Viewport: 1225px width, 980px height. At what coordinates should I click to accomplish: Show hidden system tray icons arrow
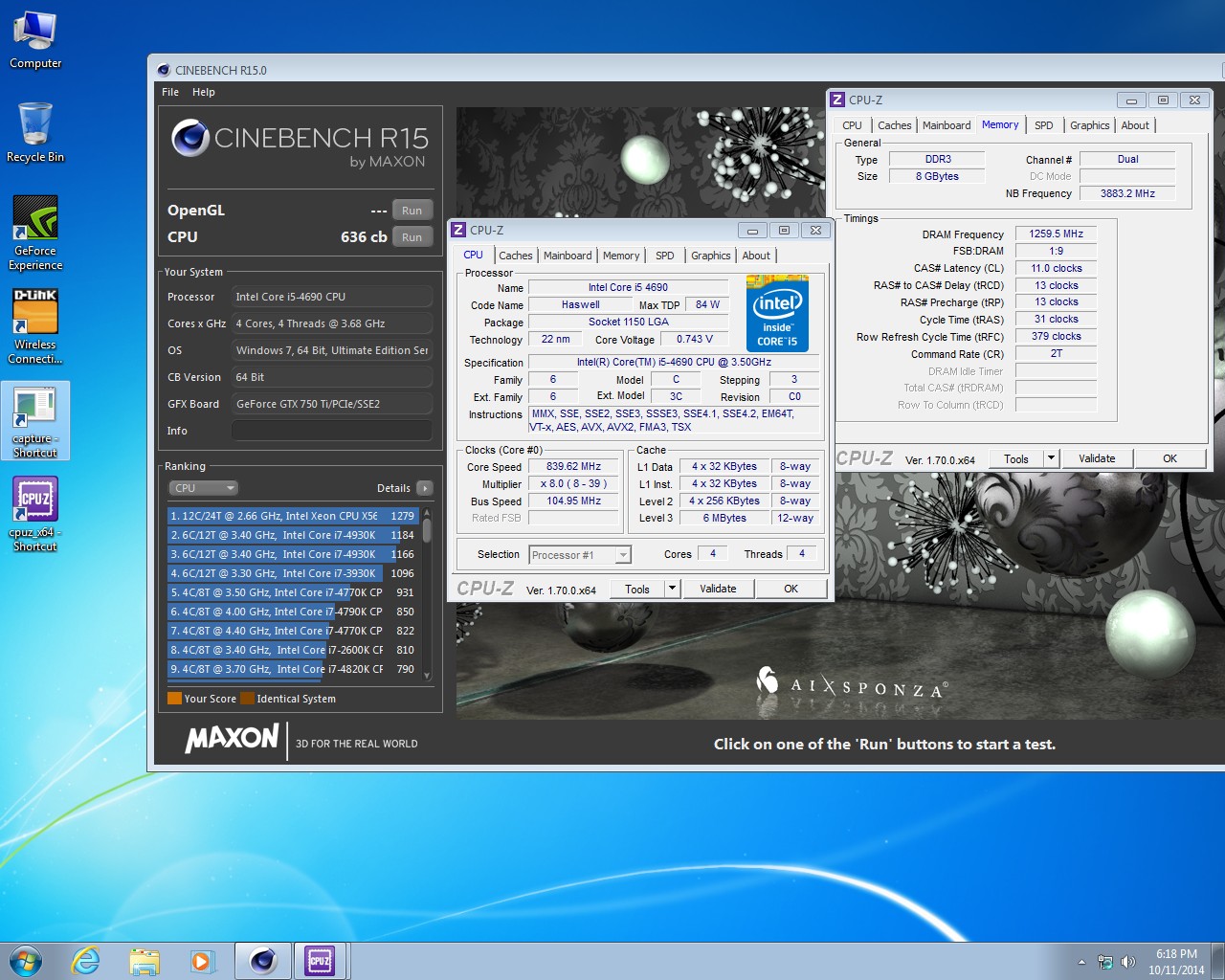click(1081, 962)
